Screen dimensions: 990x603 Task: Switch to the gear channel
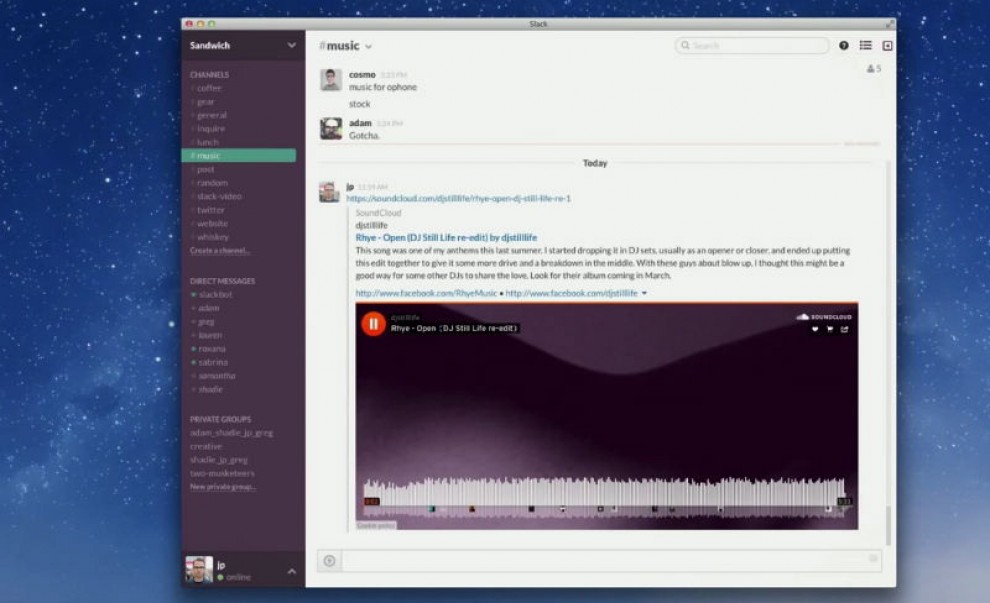click(x=205, y=102)
